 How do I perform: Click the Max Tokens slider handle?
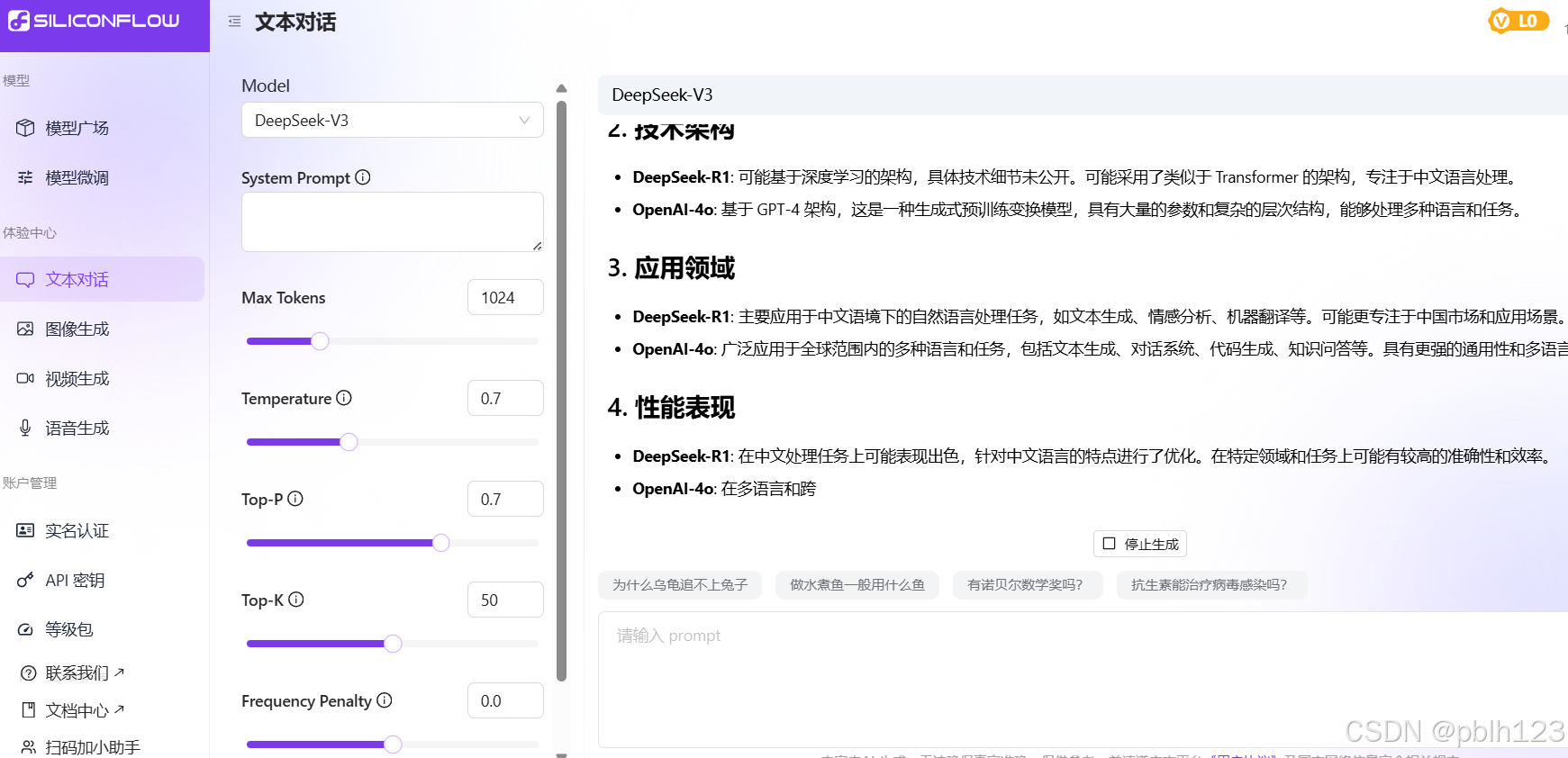pos(320,341)
